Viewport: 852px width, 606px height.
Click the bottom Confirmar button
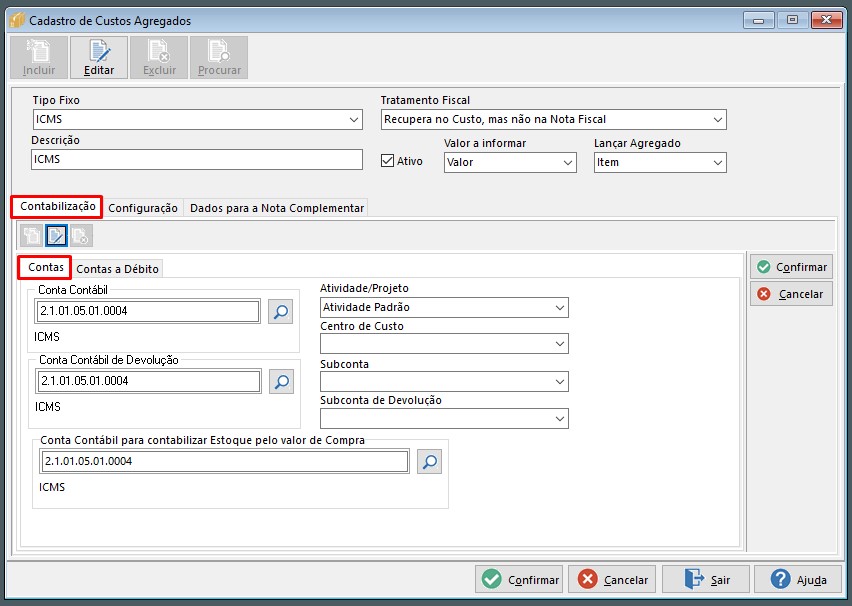click(x=520, y=579)
